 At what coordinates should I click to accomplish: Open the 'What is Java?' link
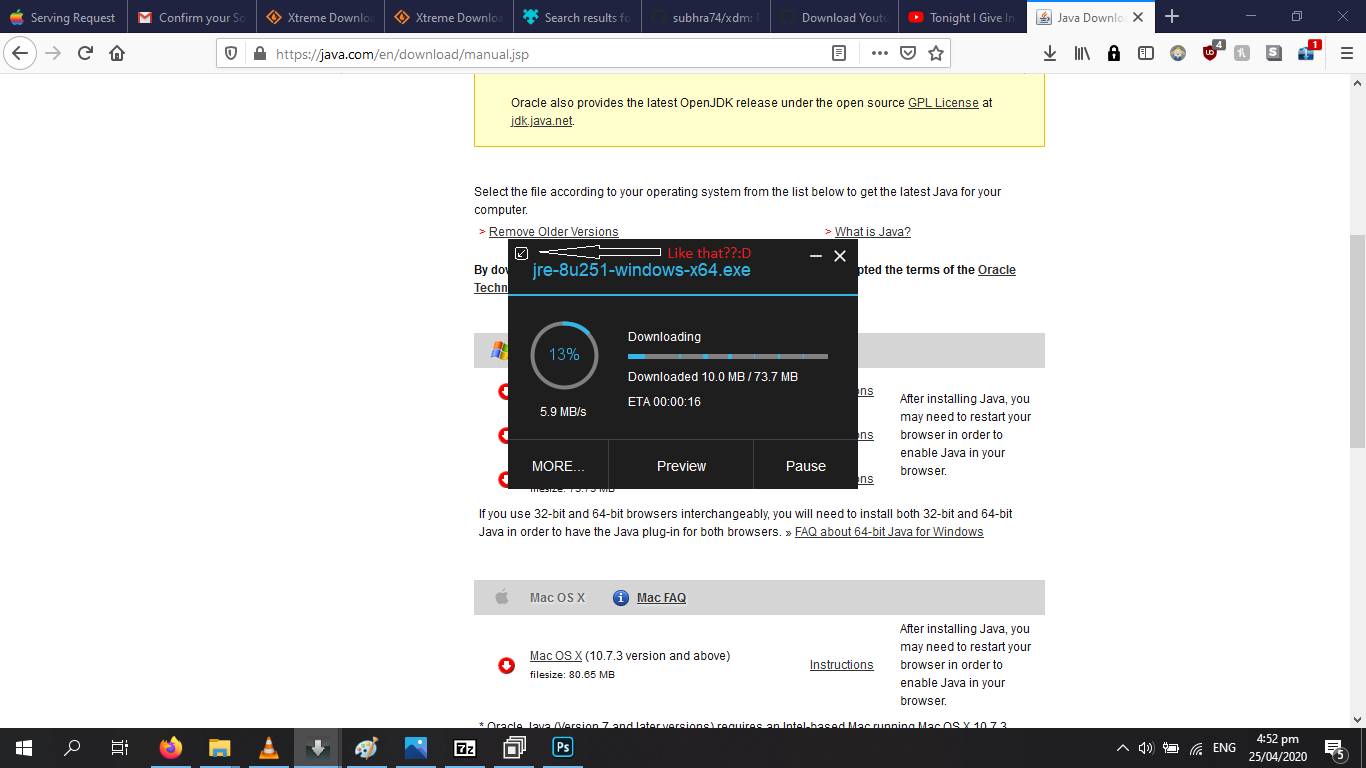click(x=871, y=231)
